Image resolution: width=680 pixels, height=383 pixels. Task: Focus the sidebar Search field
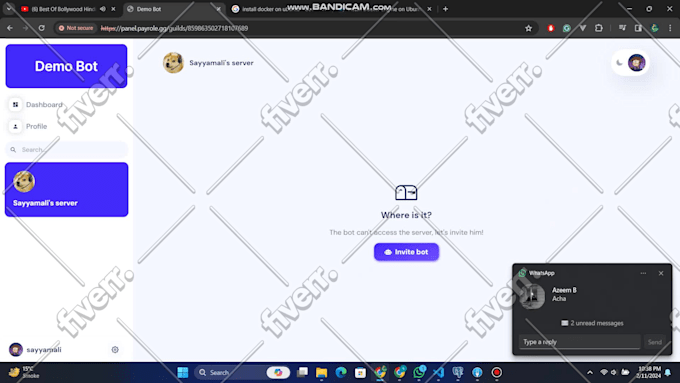point(66,150)
